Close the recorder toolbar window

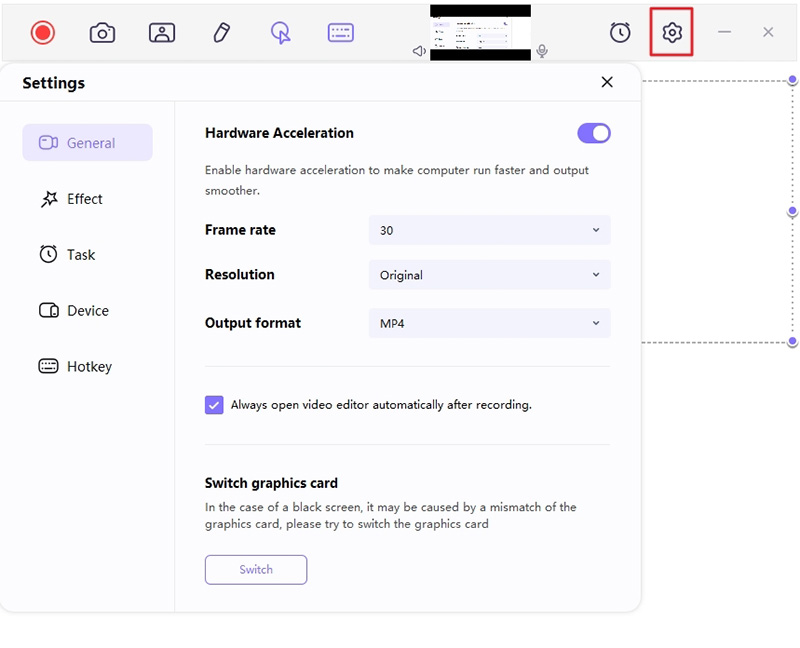click(768, 32)
